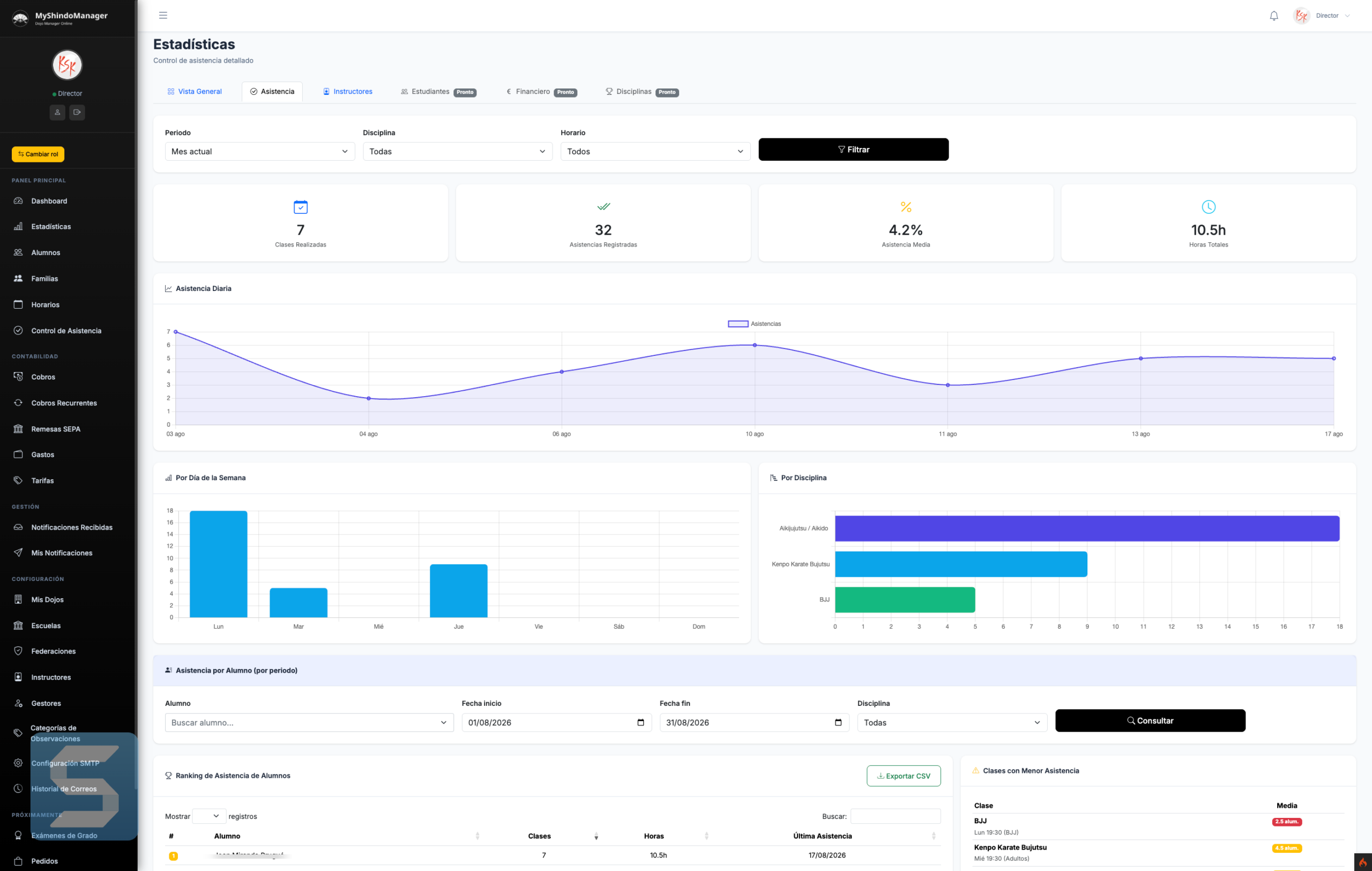Expand the Periodo dropdown Mes actual

coord(260,152)
